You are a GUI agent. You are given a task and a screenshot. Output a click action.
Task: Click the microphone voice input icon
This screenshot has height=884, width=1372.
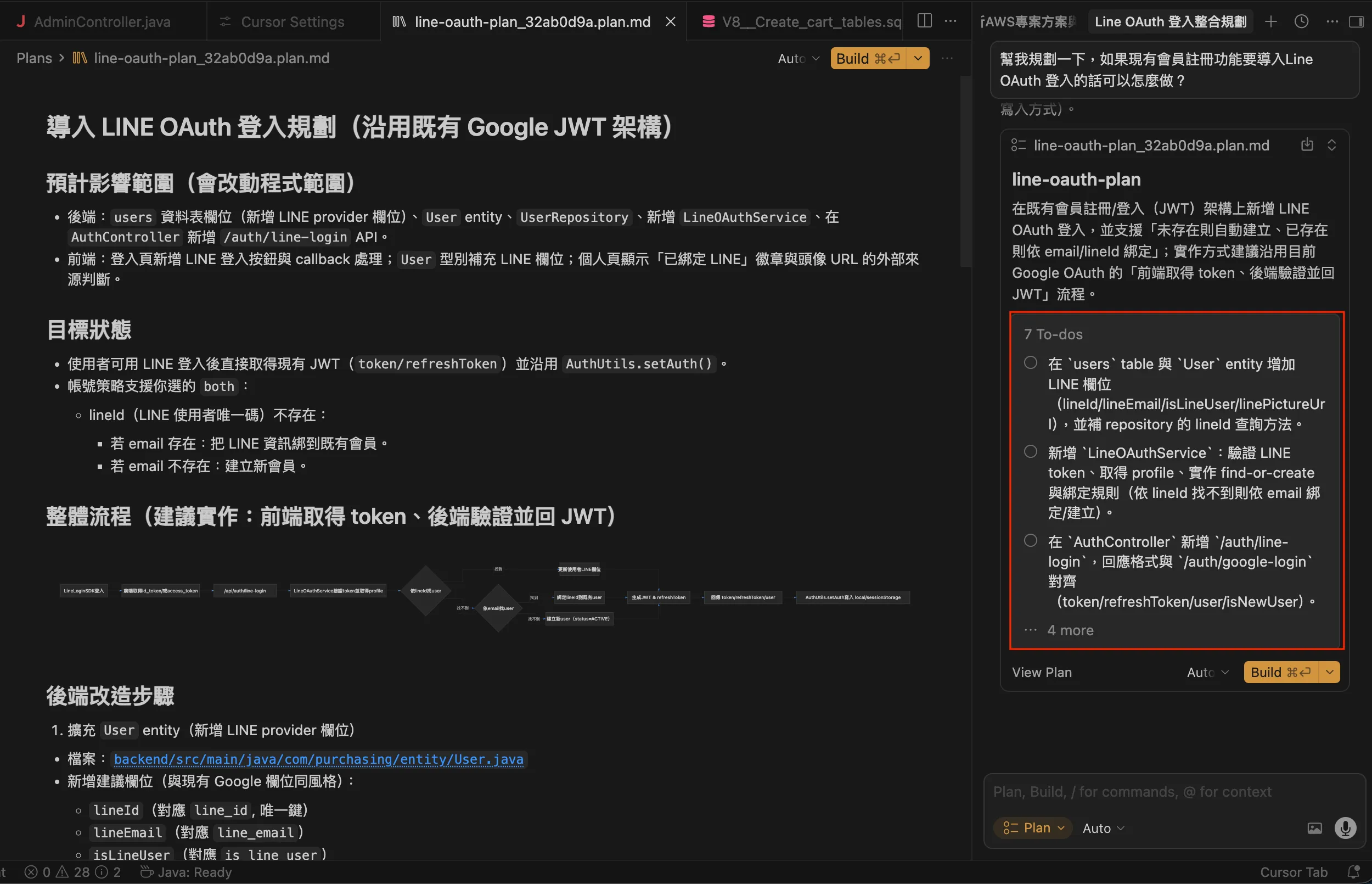coord(1345,828)
